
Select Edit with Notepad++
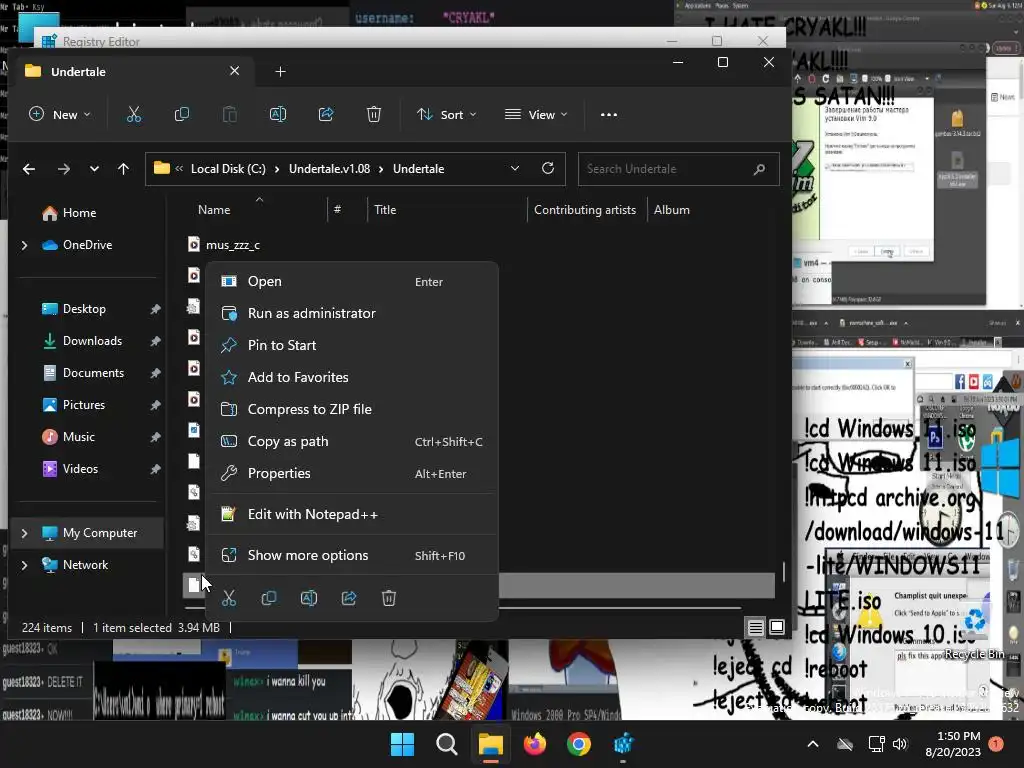(352, 515)
